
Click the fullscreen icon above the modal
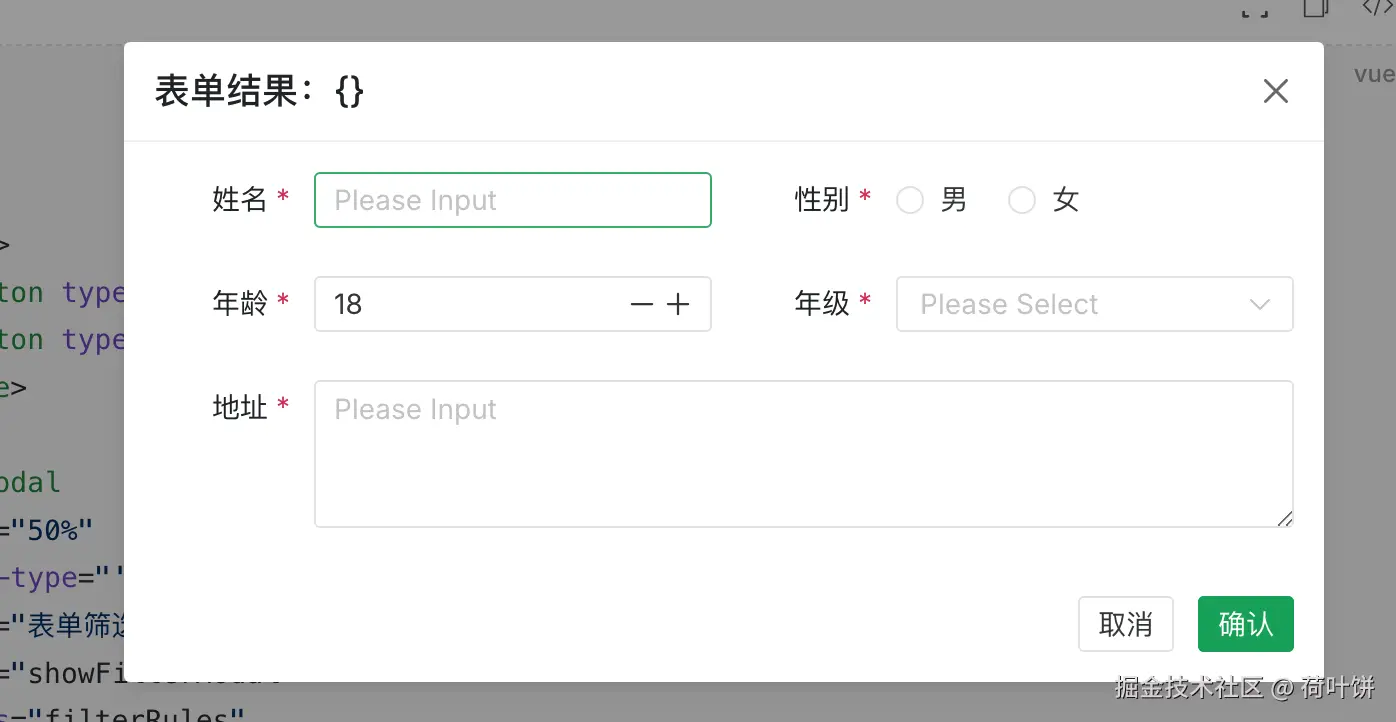click(1254, 9)
